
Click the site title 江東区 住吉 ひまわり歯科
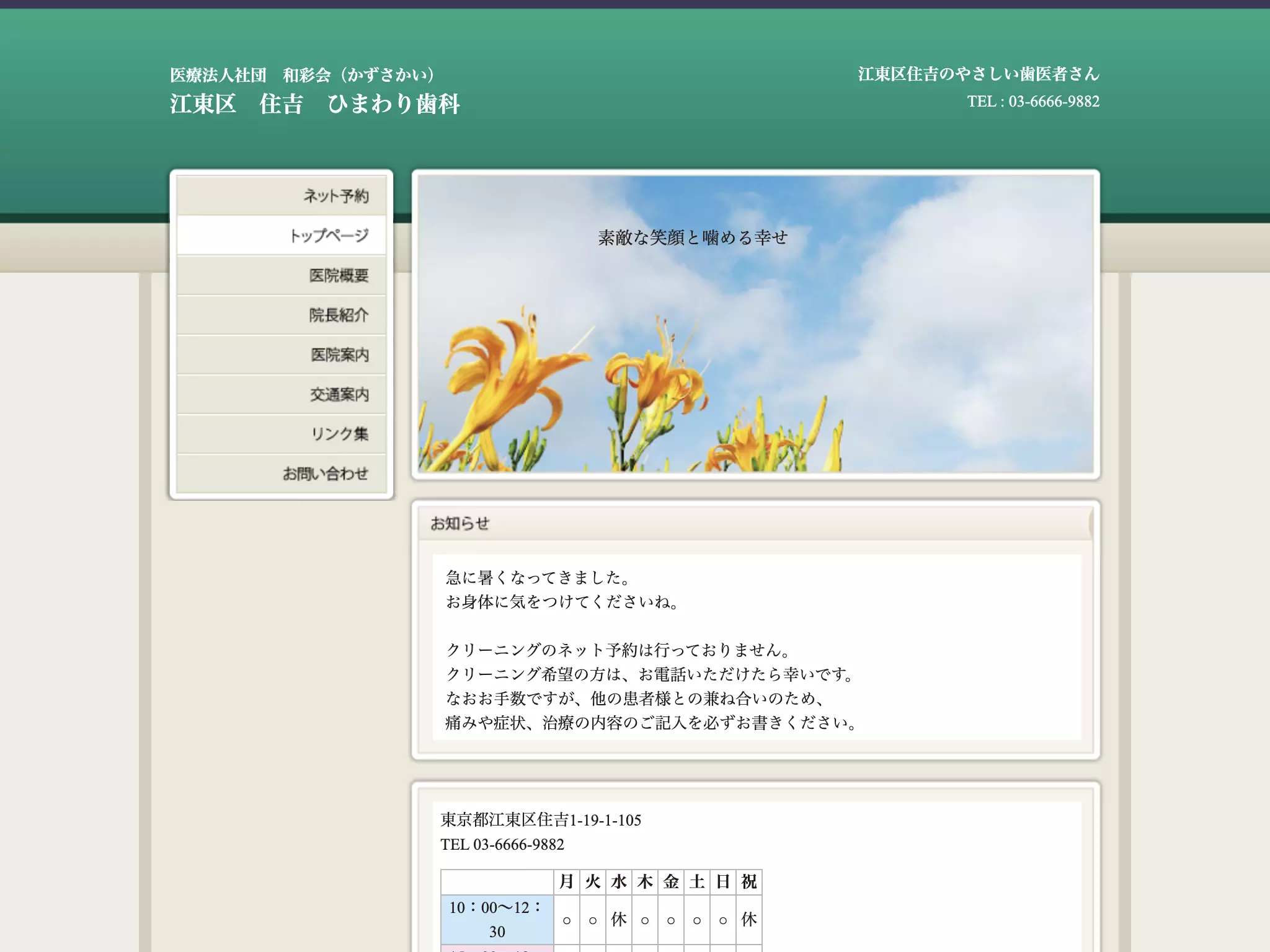pyautogui.click(x=315, y=104)
